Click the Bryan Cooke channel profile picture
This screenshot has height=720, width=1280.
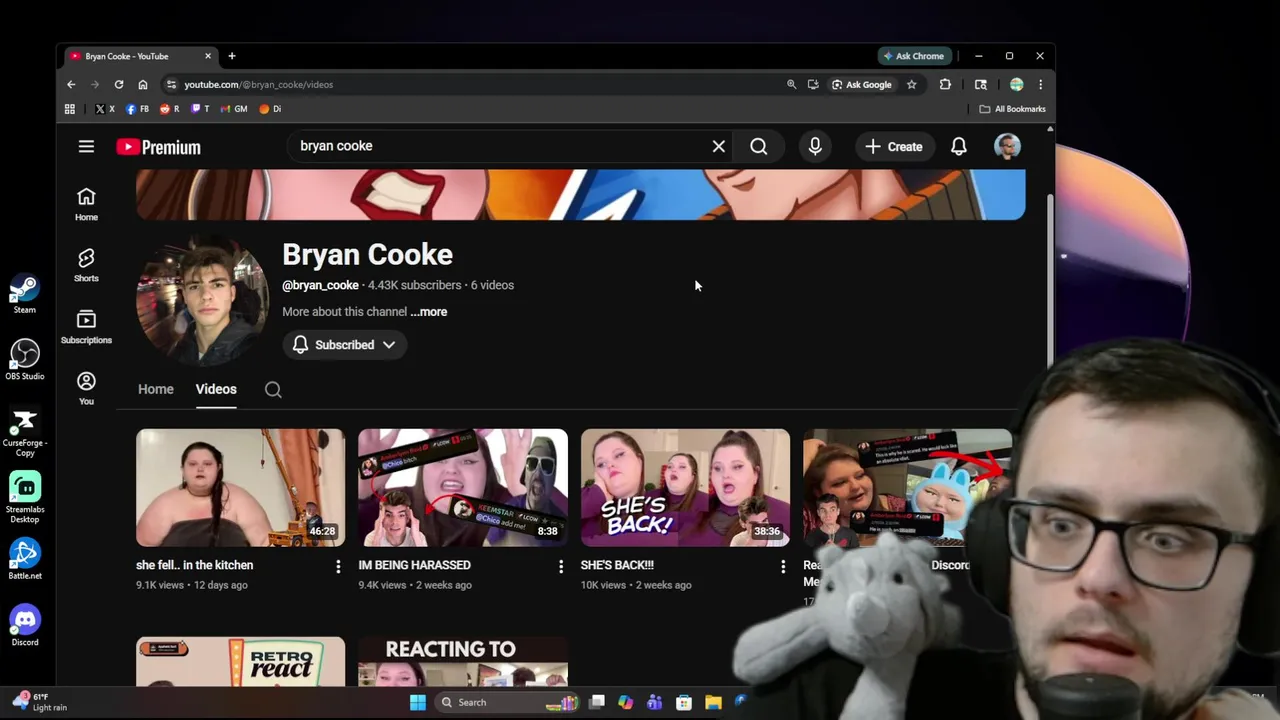click(x=202, y=301)
